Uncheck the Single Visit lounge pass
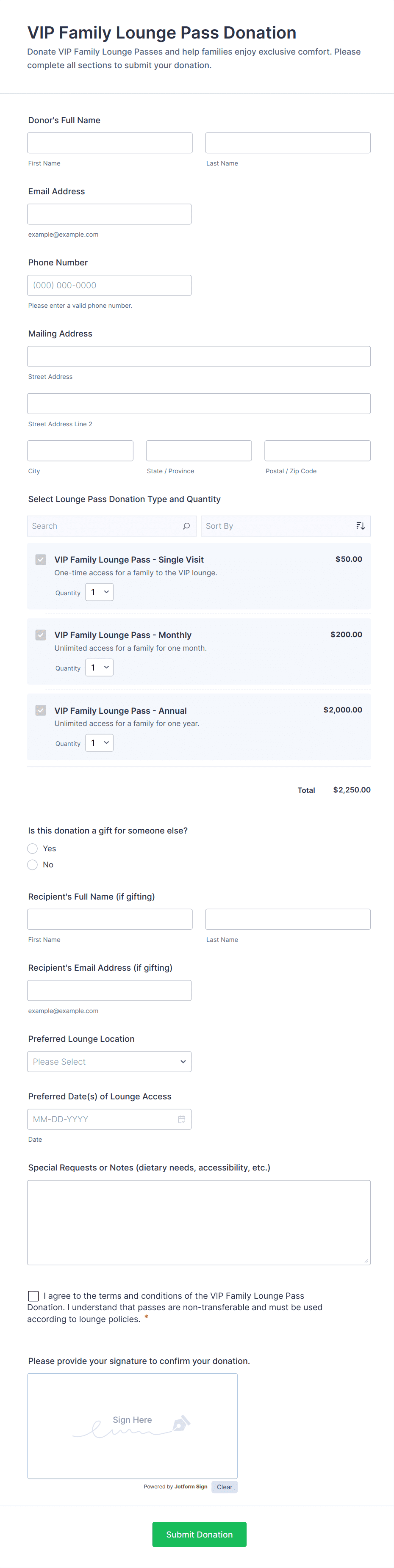 40,559
